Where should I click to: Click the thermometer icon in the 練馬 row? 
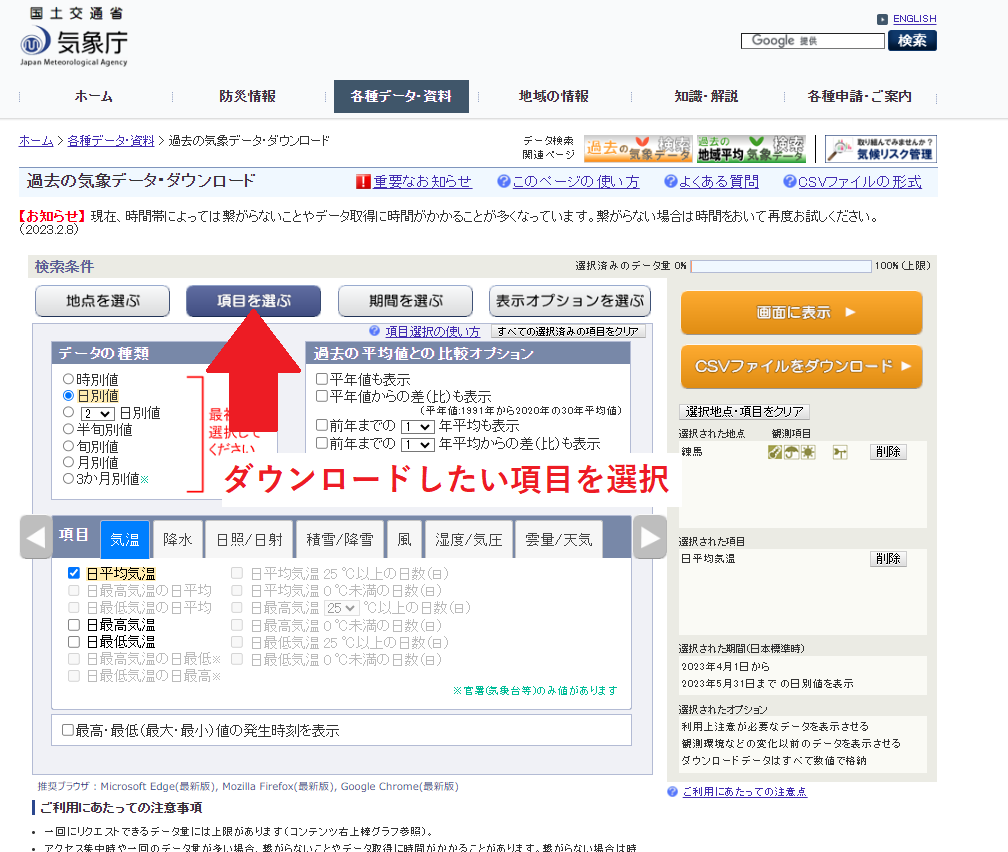(775, 452)
